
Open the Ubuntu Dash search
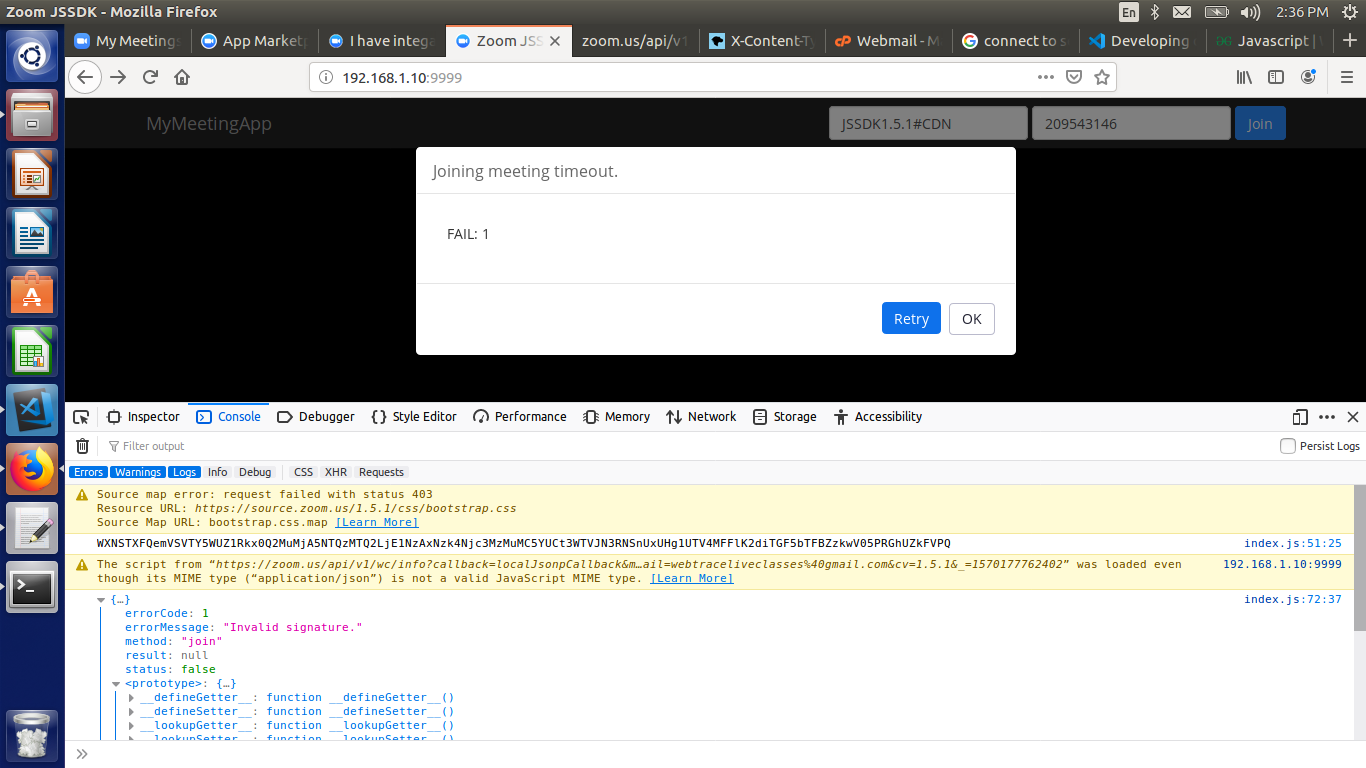pyautogui.click(x=33, y=56)
